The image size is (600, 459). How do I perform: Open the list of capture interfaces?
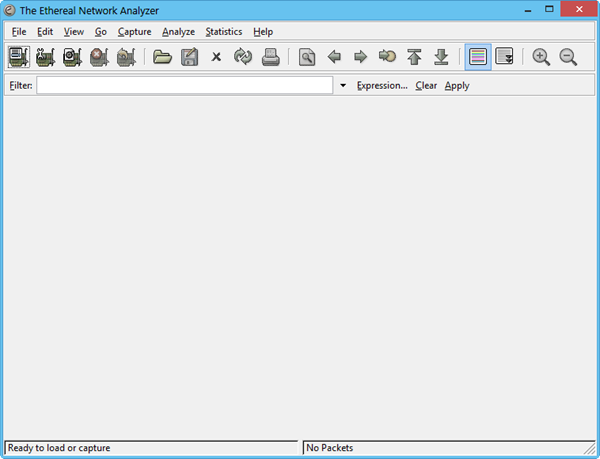[x=19, y=57]
